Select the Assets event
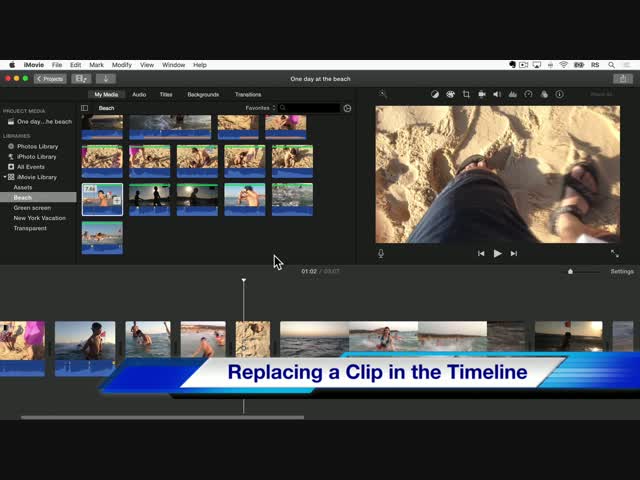Screen dimensions: 640x480 [23, 187]
